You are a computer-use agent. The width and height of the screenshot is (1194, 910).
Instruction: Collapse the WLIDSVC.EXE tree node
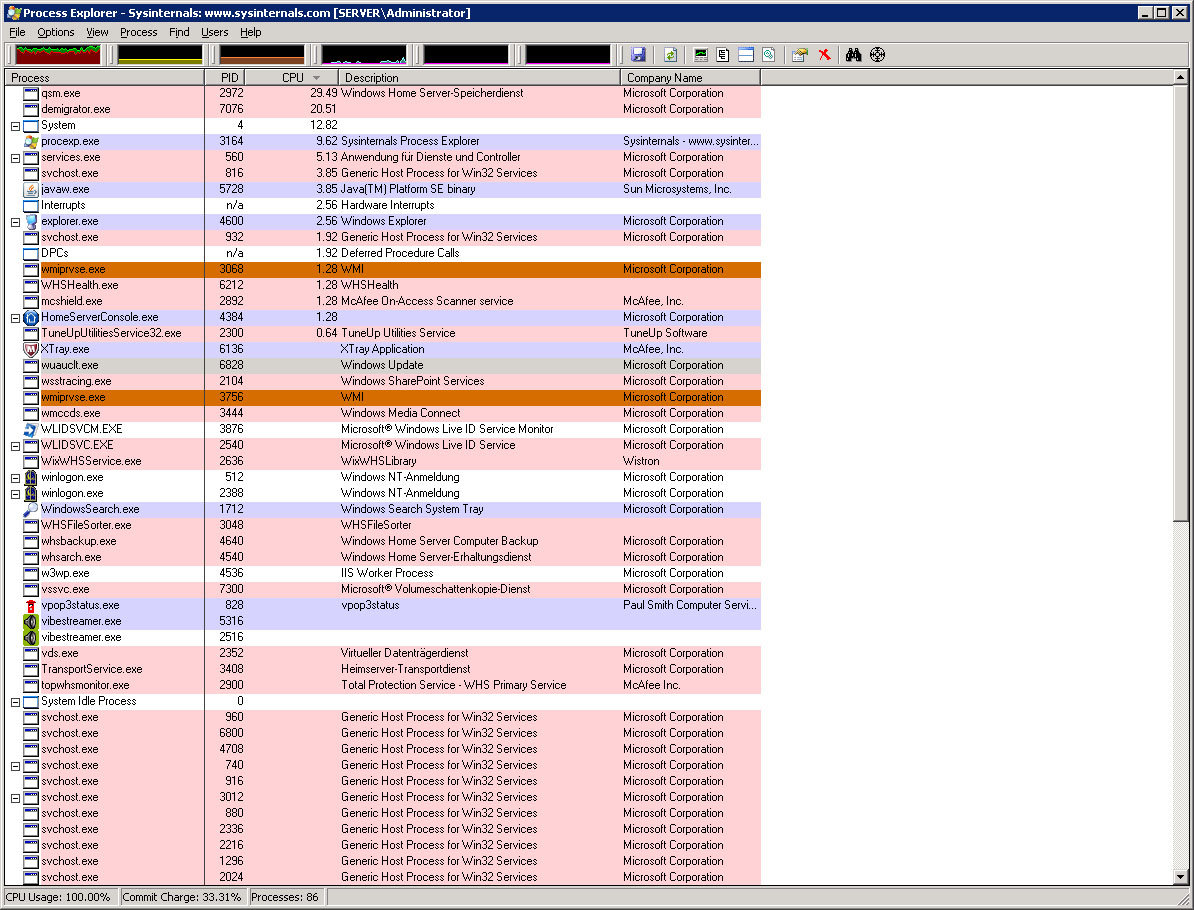pos(15,446)
